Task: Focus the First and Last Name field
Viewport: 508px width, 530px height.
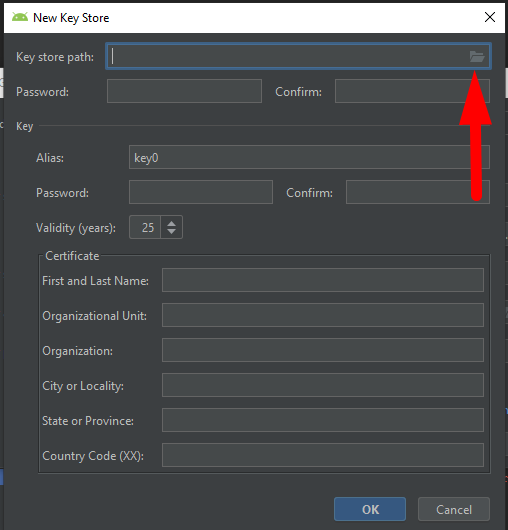Action: pos(323,280)
